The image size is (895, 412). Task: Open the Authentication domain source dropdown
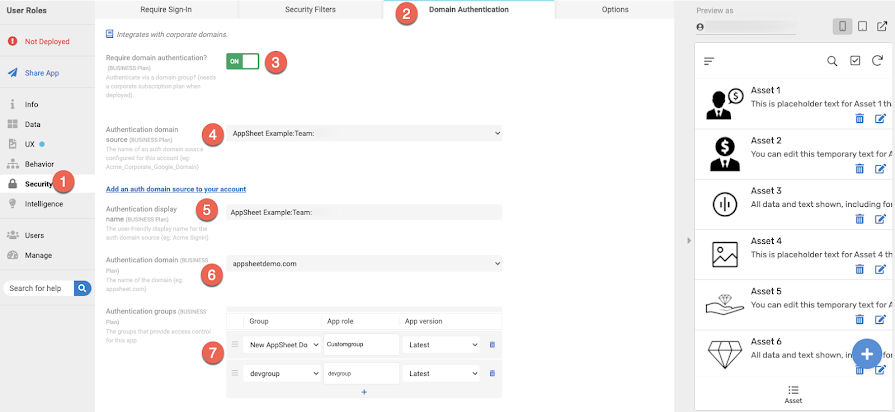[364, 133]
